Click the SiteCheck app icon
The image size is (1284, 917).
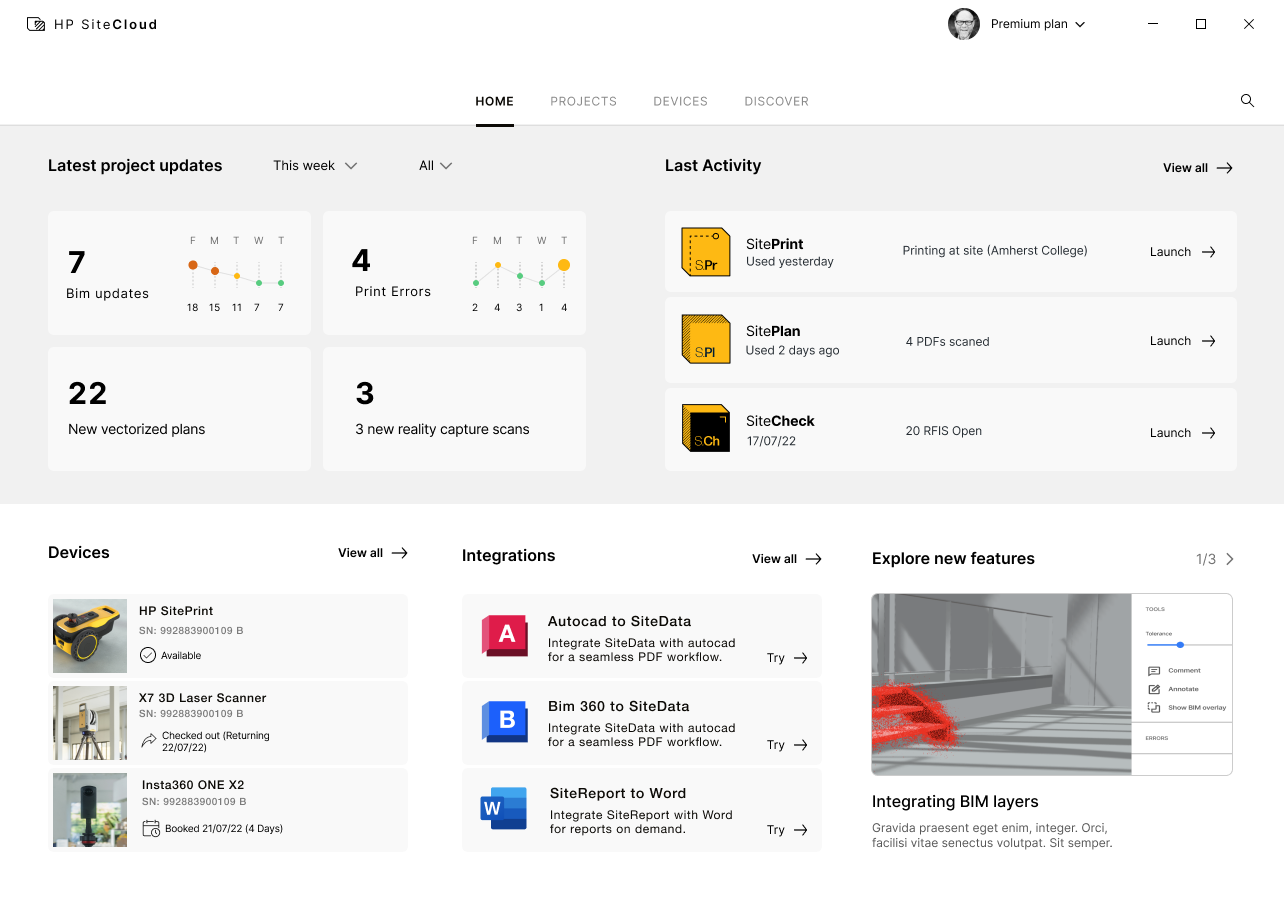pos(705,429)
